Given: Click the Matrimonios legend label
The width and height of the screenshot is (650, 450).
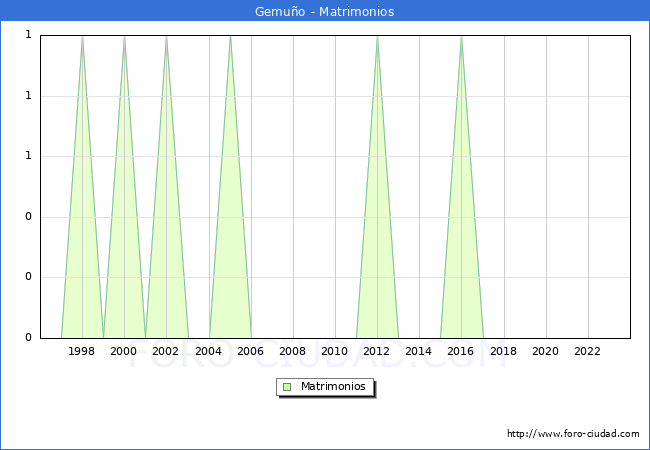Looking at the screenshot, I should (333, 386).
